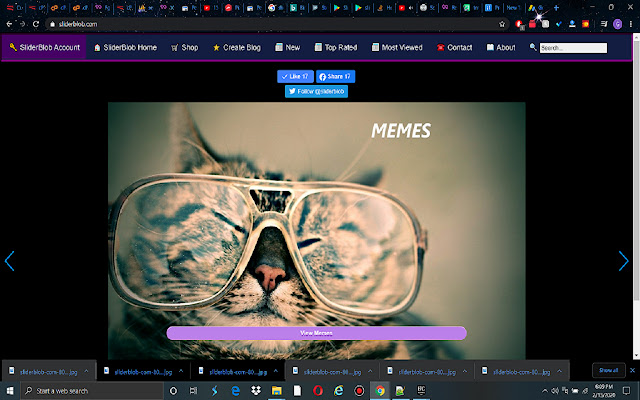The width and height of the screenshot is (640, 400).
Task: Open the red record-button taskbar app
Action: click(359, 391)
